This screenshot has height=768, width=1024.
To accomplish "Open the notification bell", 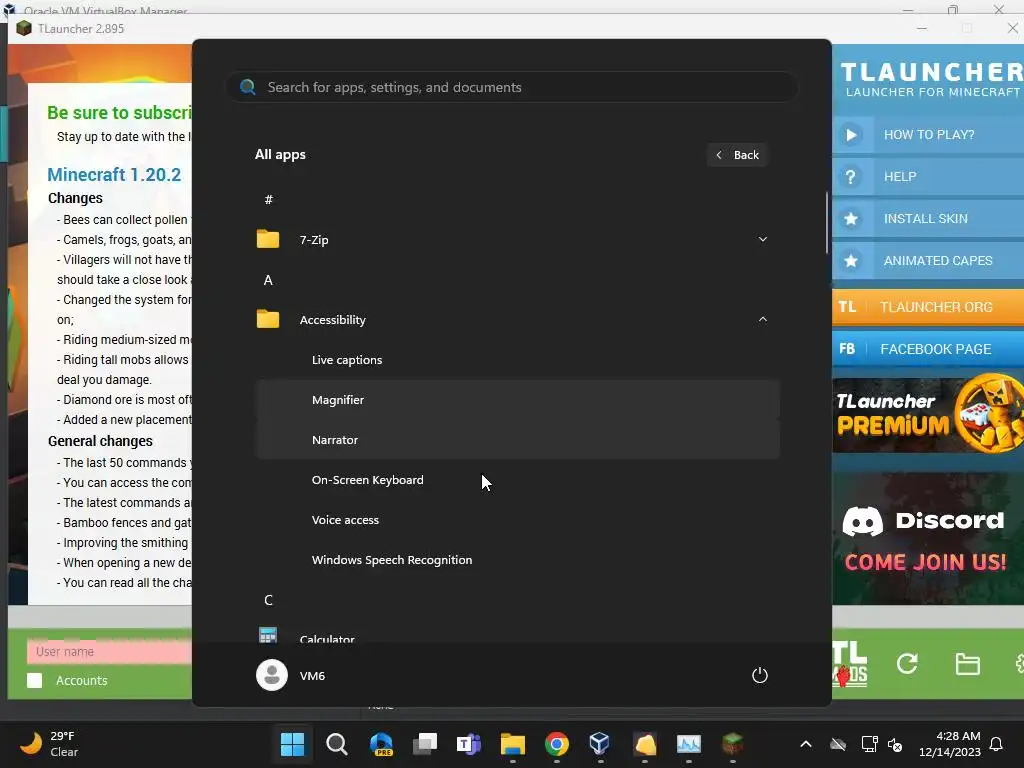I will coord(996,744).
